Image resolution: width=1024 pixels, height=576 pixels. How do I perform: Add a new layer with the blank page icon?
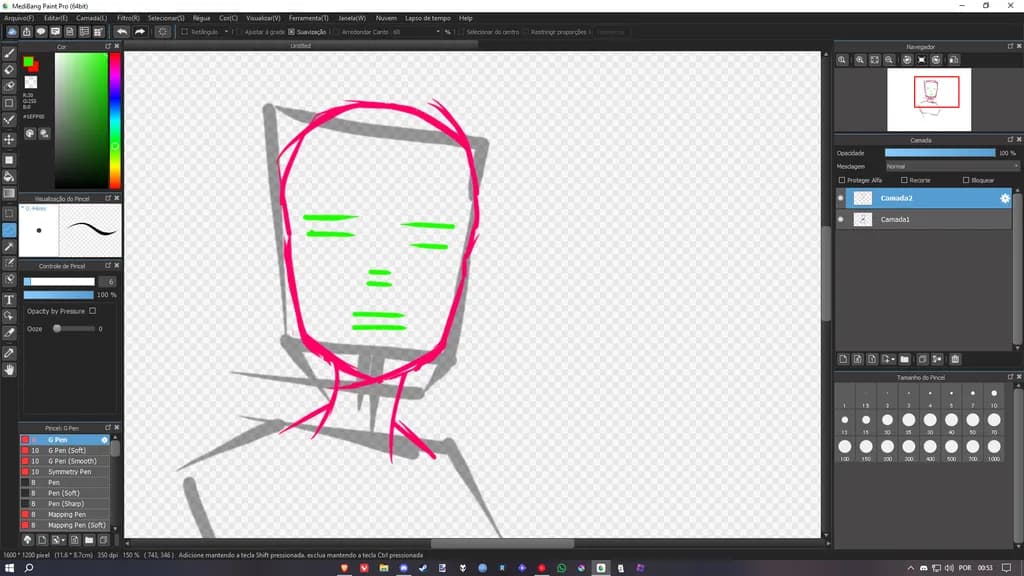(x=843, y=359)
